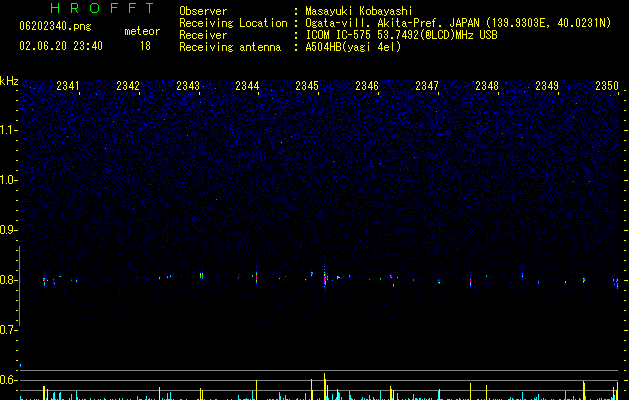Click the 2346 time marker
This screenshot has height=400, width=629.
coord(367,86)
